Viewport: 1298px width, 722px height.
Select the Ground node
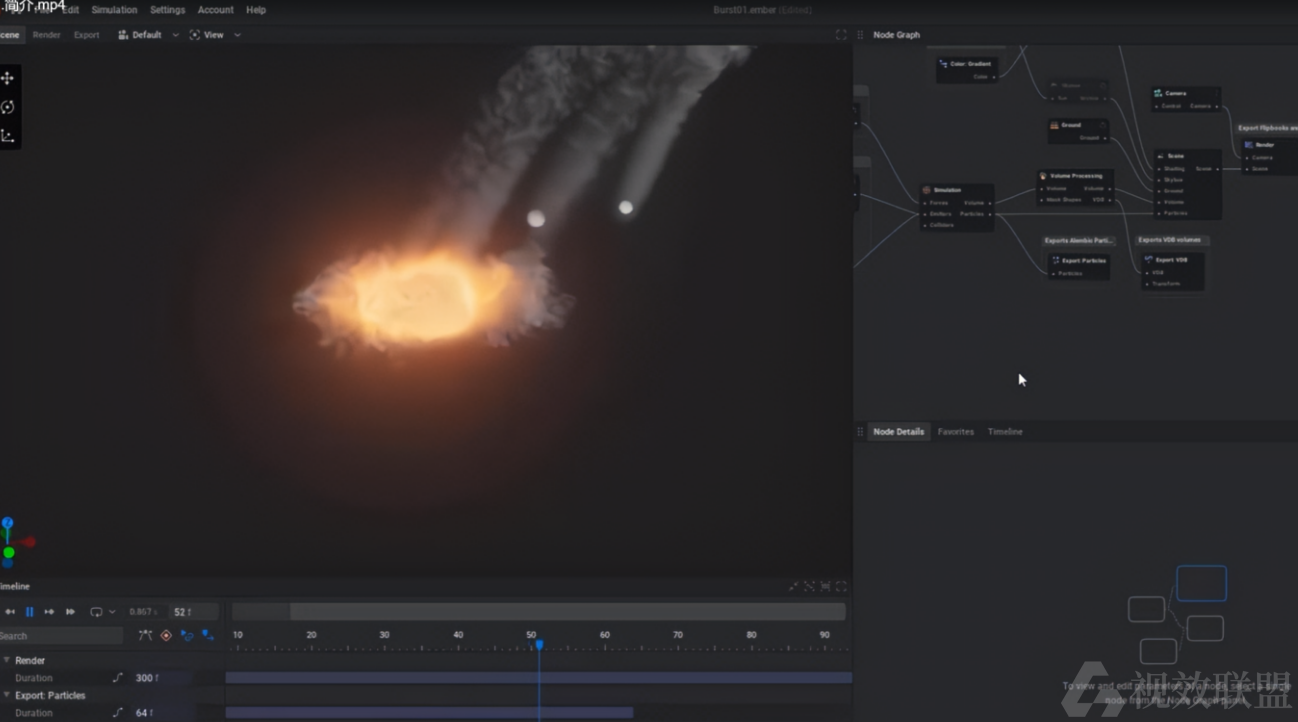click(x=1078, y=131)
